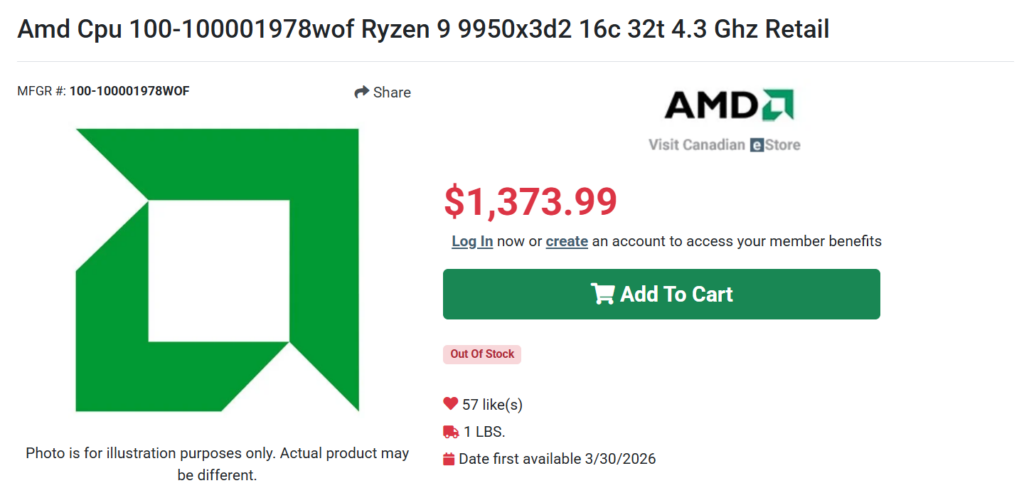Click the 57 like(s) count text

[x=492, y=404]
